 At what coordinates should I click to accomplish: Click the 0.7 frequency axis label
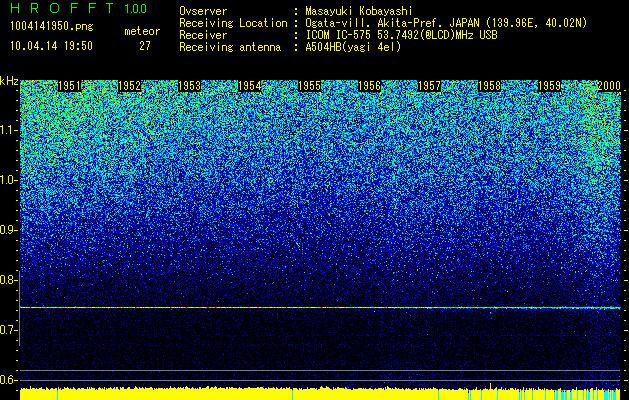click(8, 330)
